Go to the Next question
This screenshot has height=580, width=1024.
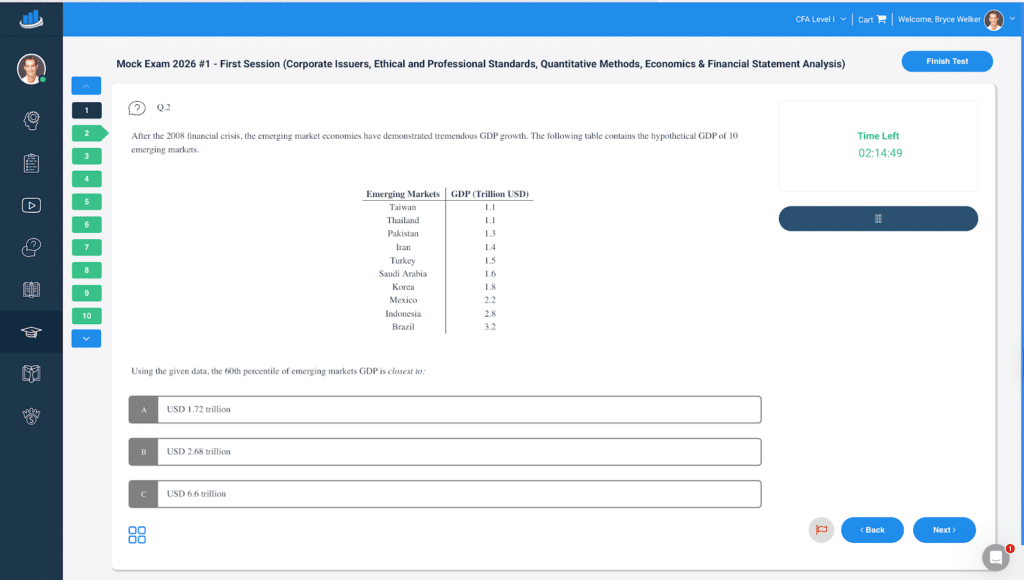(943, 530)
